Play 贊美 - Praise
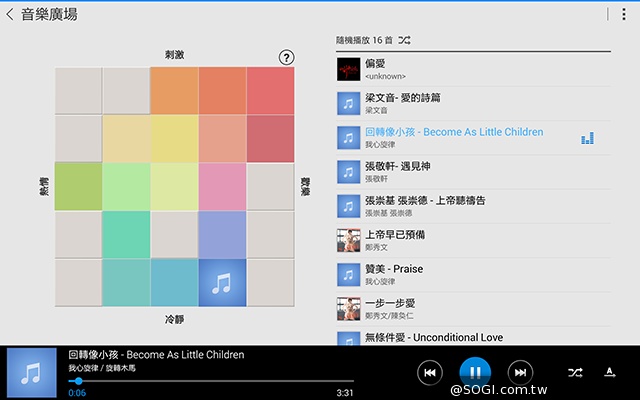The image size is (640, 400). tap(473, 275)
